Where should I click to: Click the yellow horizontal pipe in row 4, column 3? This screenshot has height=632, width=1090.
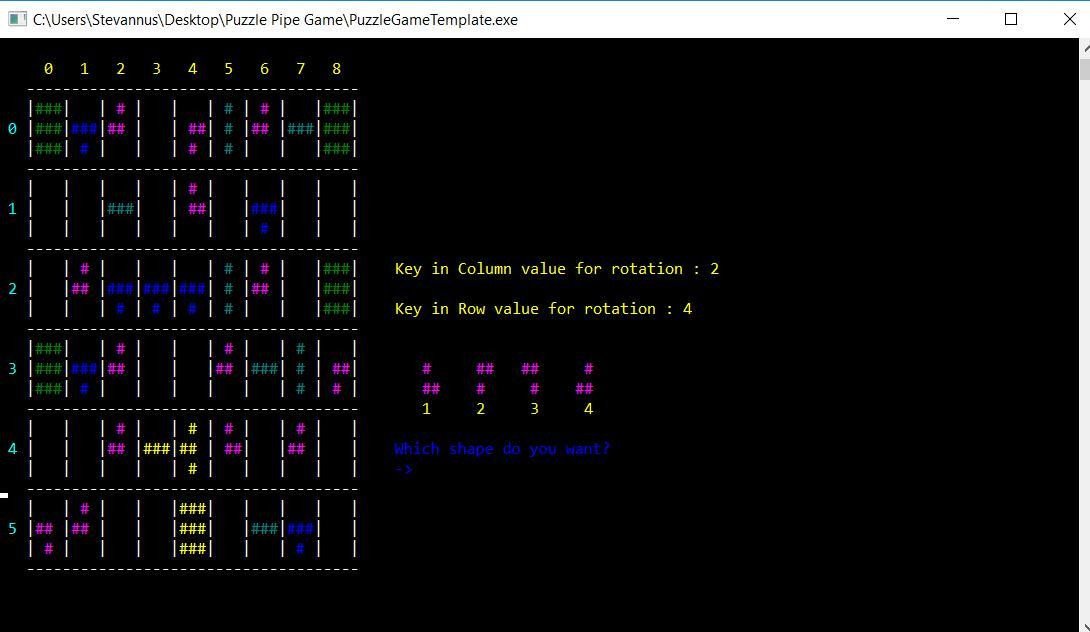click(156, 448)
